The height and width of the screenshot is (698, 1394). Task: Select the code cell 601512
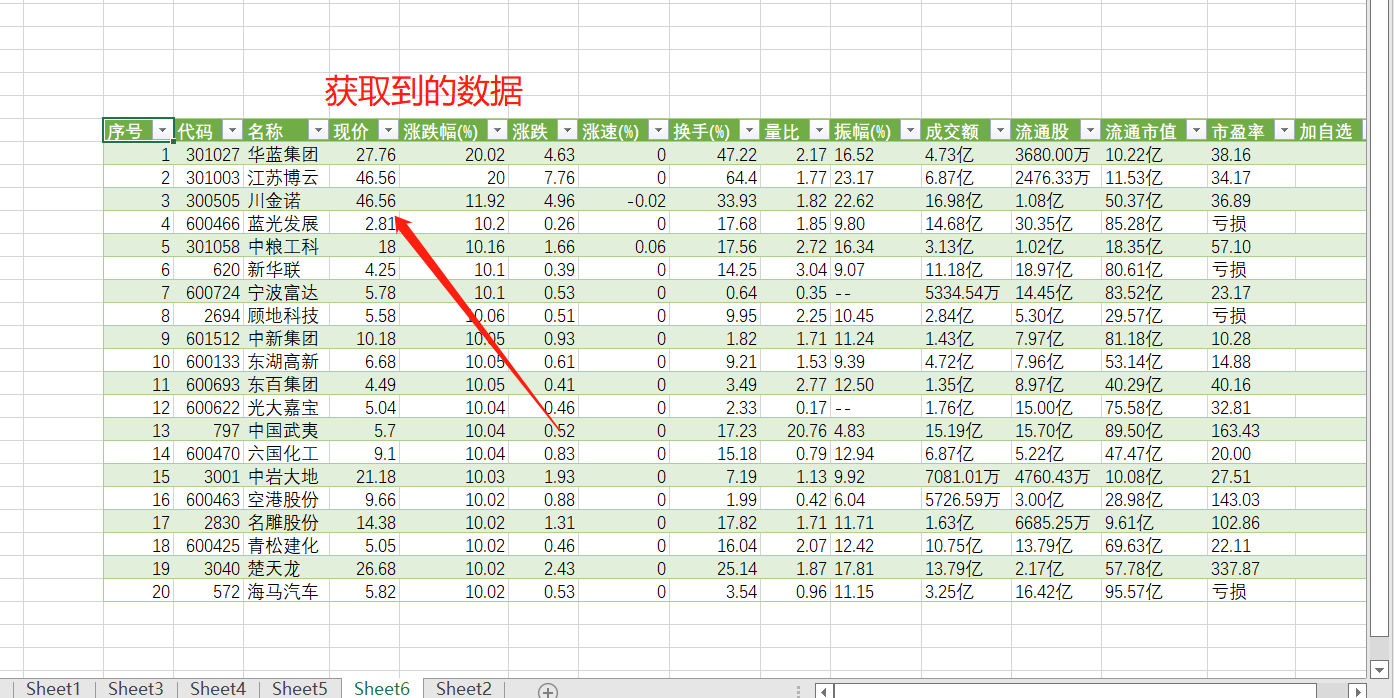(x=208, y=338)
